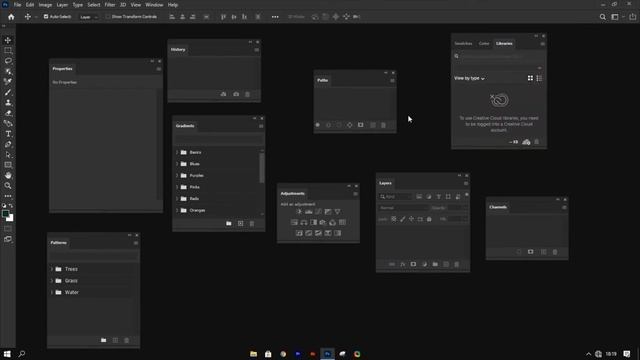This screenshot has width=640, height=360.
Task: Expand the Trees pattern folder
Action: [52, 269]
